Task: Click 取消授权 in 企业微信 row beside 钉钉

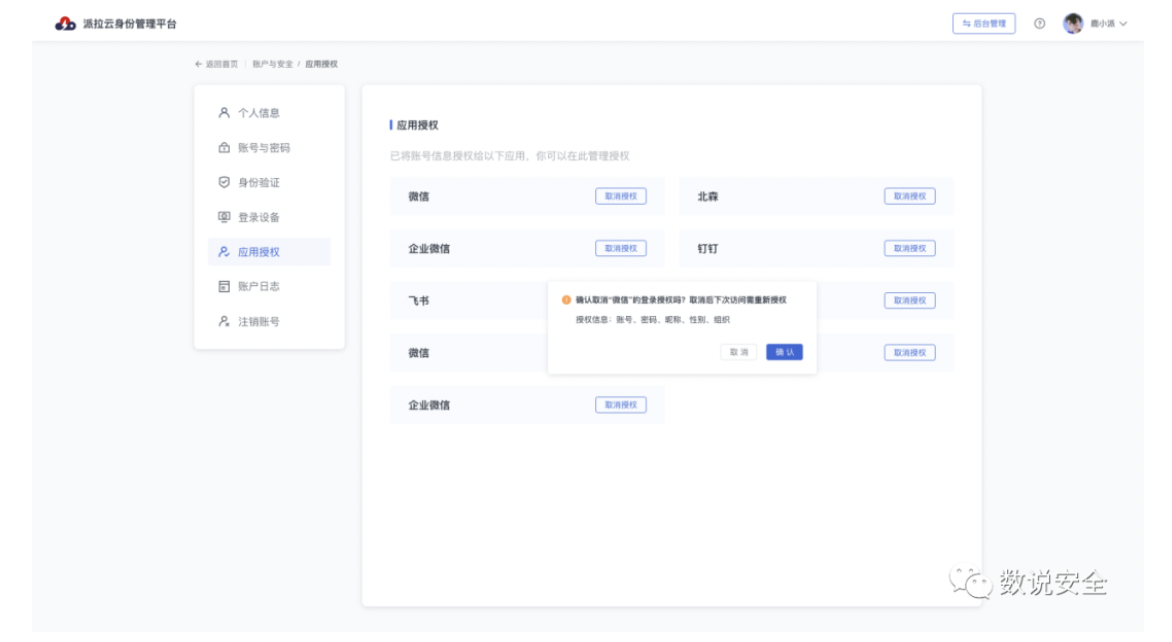Action: coord(620,248)
